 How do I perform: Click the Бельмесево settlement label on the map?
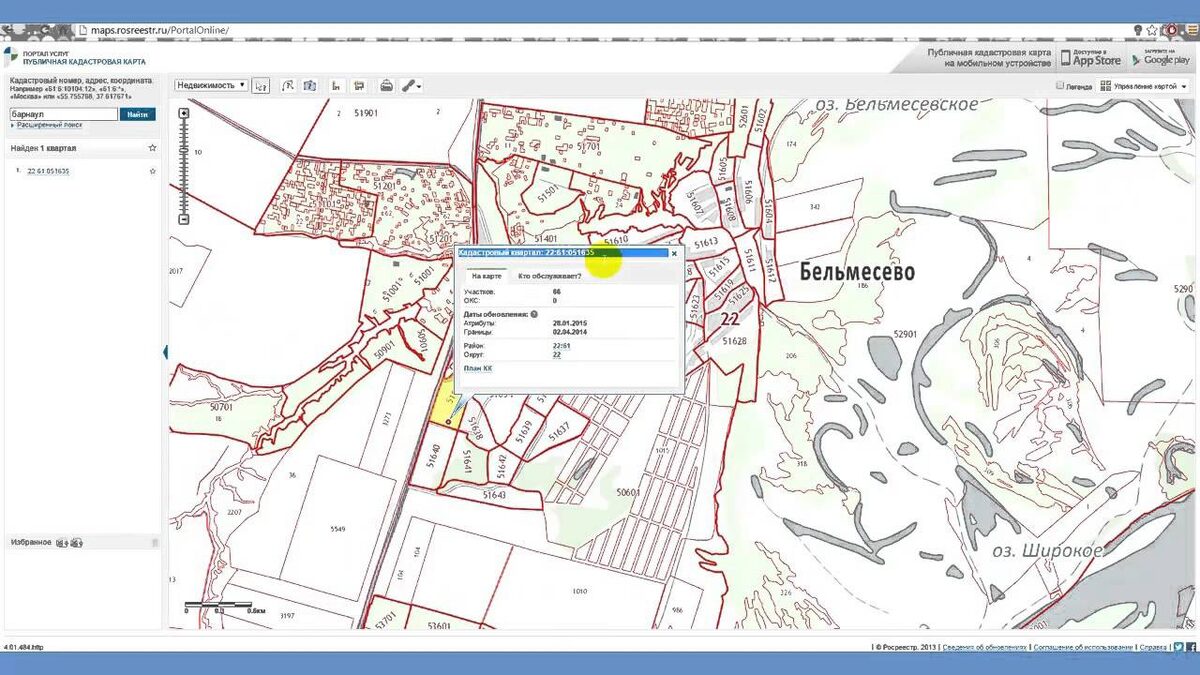coord(857,272)
